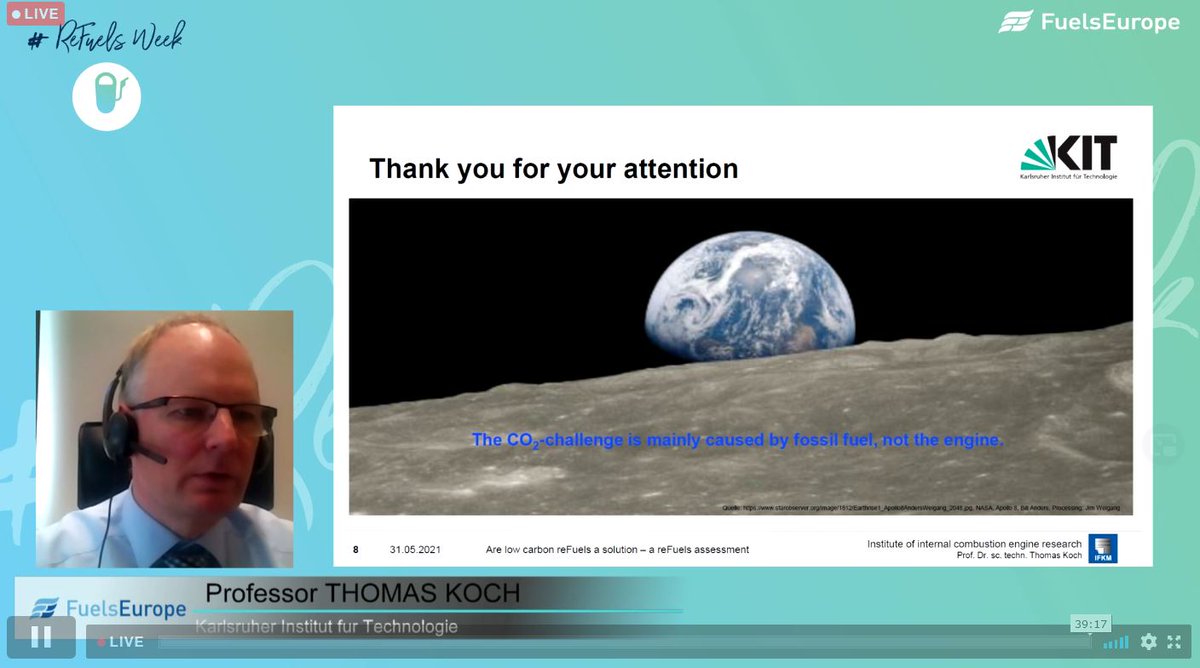This screenshot has width=1200, height=668.
Task: Click the IFKM logo on the slide
Action: pyautogui.click(x=1103, y=548)
